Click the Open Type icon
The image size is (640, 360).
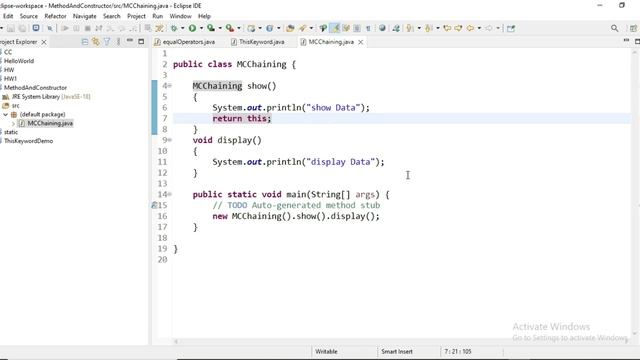coord(290,28)
